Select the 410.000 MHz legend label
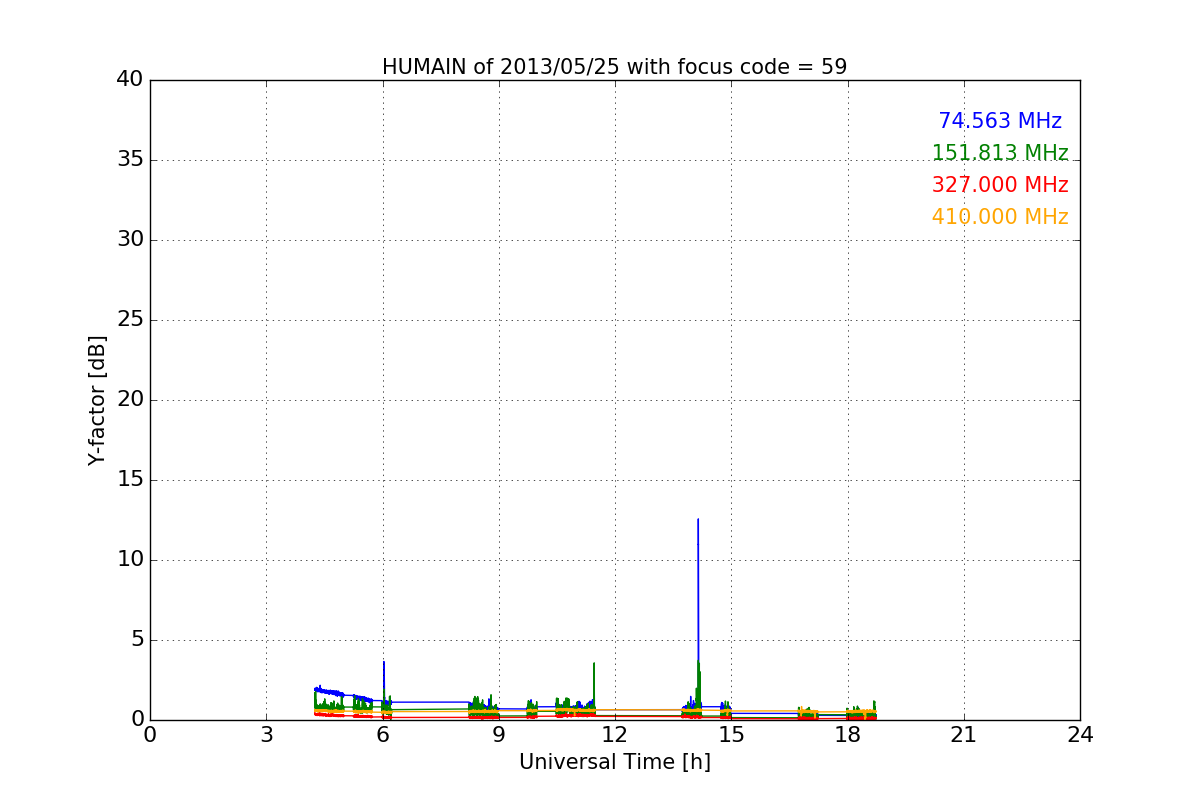This screenshot has height=800, width=1200. point(1000,217)
